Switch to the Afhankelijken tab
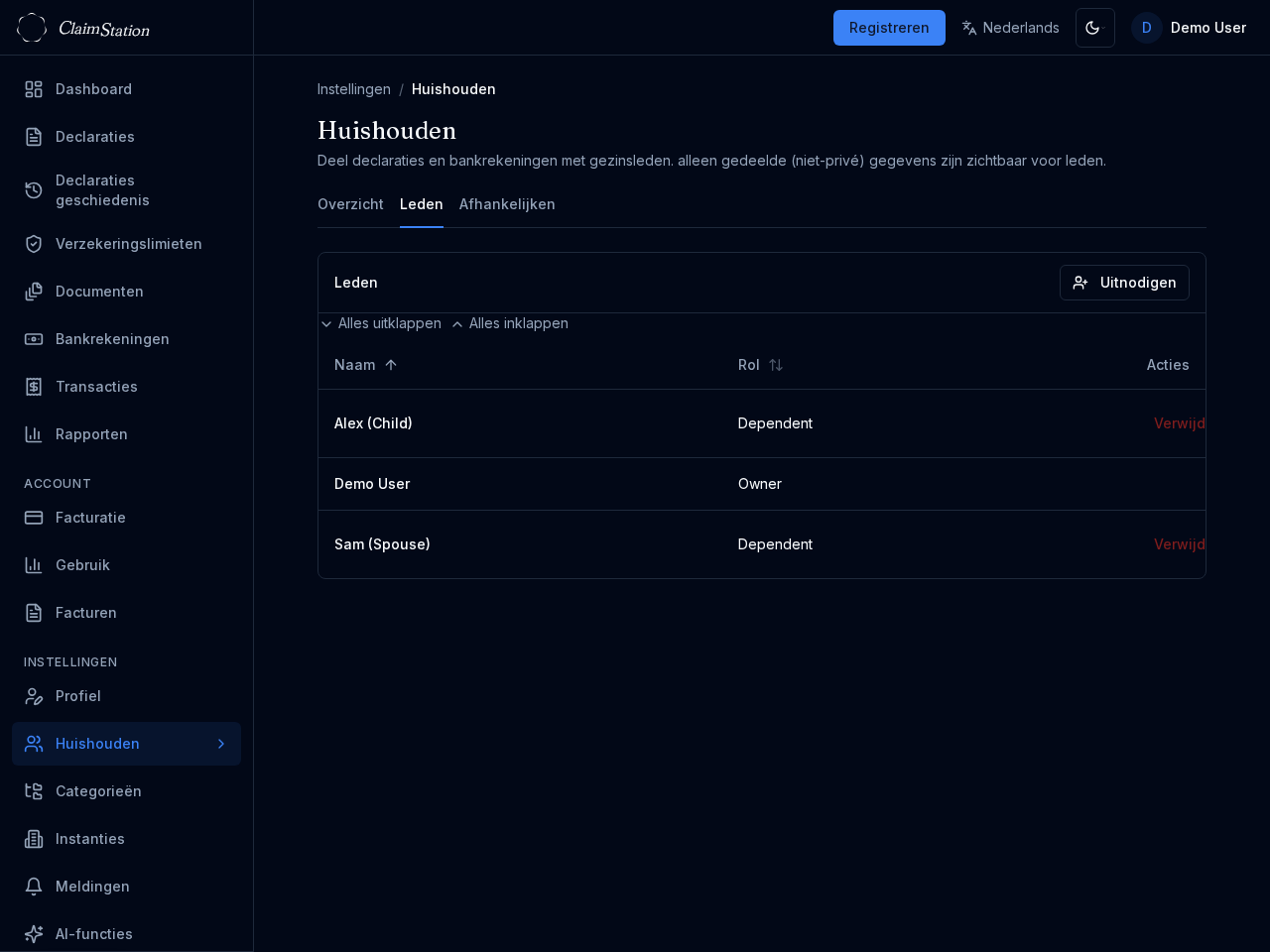The height and width of the screenshot is (952, 1270). pos(507,204)
